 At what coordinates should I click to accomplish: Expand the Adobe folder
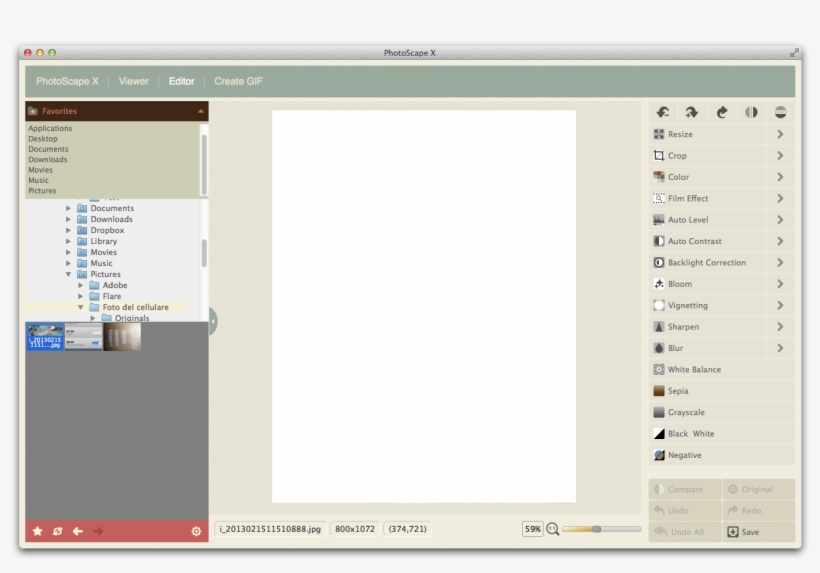pyautogui.click(x=81, y=285)
